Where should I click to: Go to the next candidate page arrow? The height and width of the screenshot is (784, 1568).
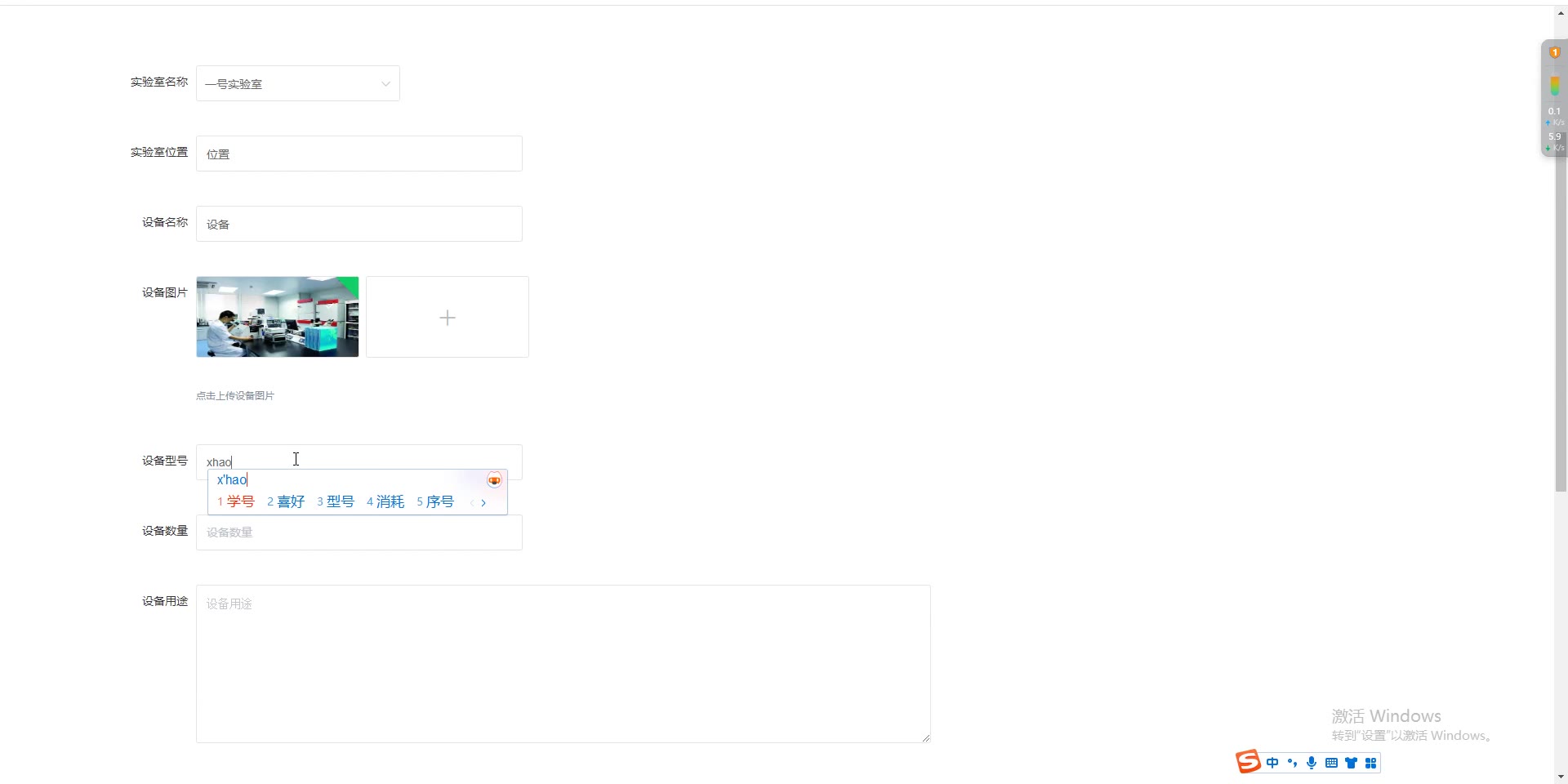tap(483, 502)
